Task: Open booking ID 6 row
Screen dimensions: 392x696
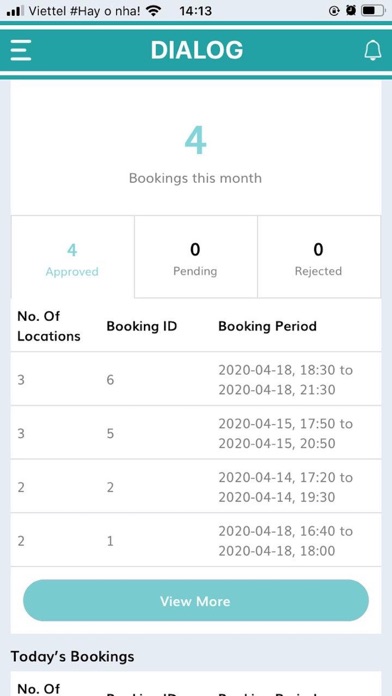Action: 196,379
